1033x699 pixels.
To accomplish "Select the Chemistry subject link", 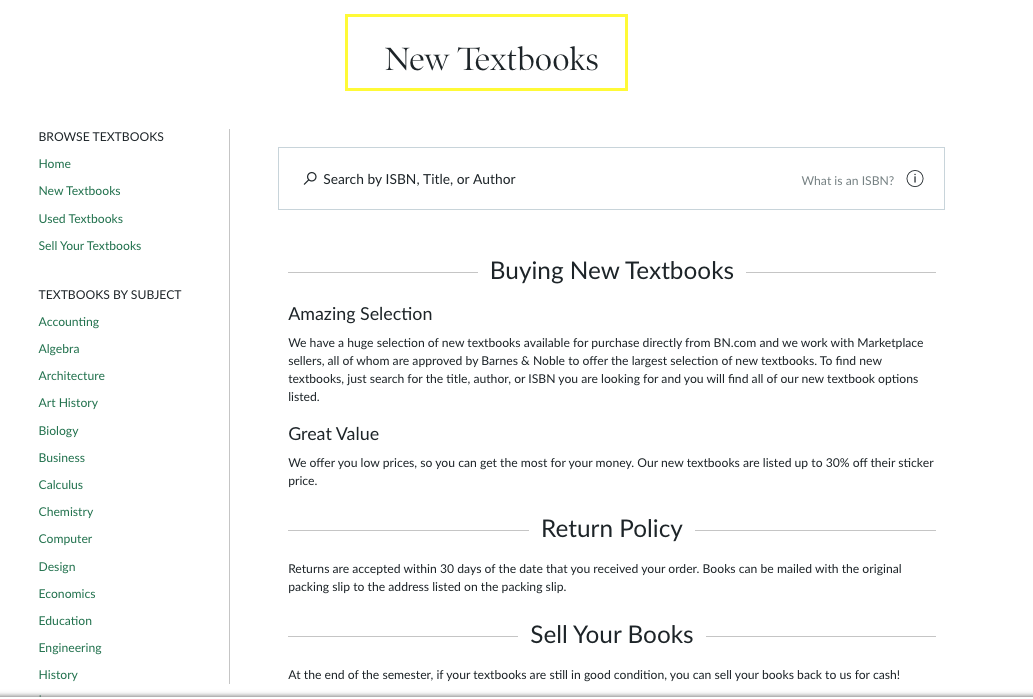I will 65,511.
